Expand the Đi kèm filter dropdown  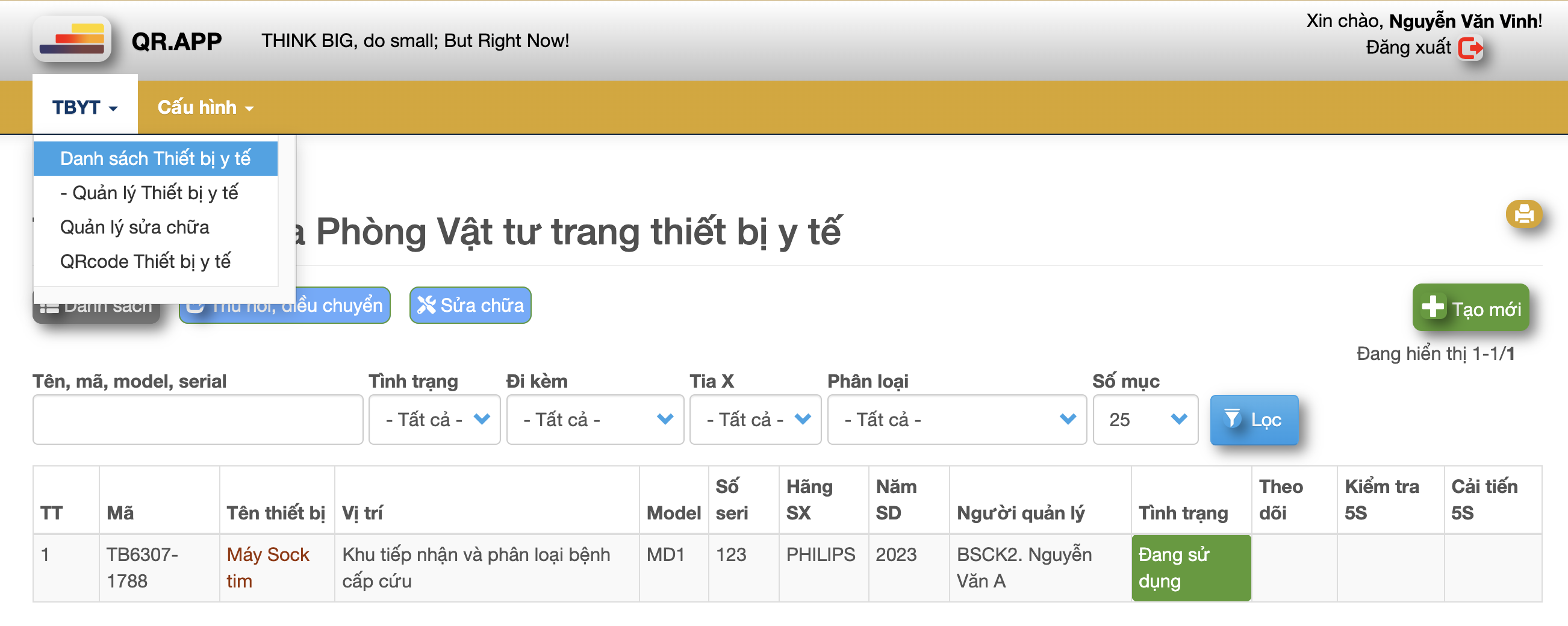(x=595, y=420)
